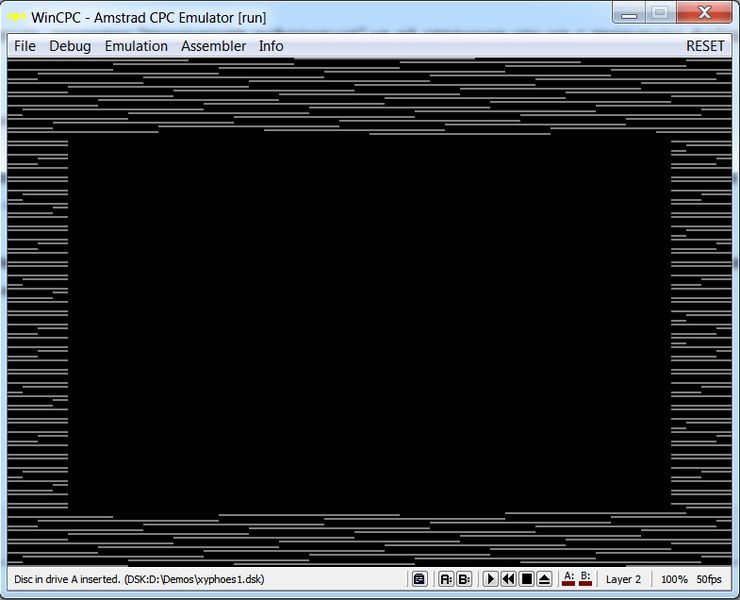740x600 pixels.
Task: Select drive A: icon in status bar
Action: [x=446, y=579]
